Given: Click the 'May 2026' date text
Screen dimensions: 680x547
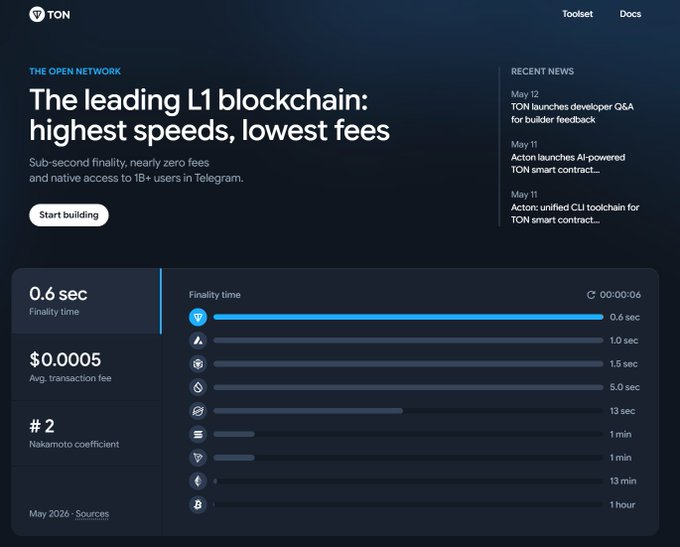Looking at the screenshot, I should click(x=49, y=514).
